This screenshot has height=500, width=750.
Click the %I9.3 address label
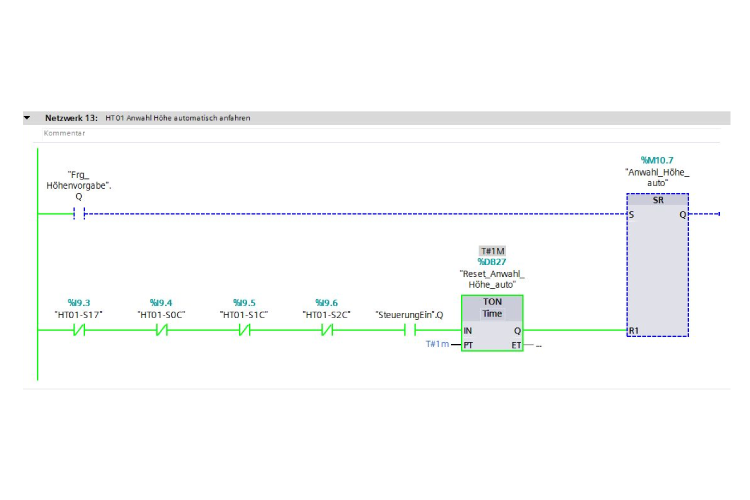point(79,303)
